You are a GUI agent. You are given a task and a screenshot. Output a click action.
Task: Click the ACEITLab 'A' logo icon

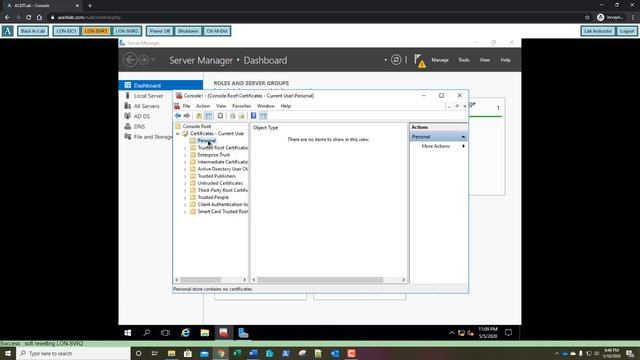coord(8,31)
